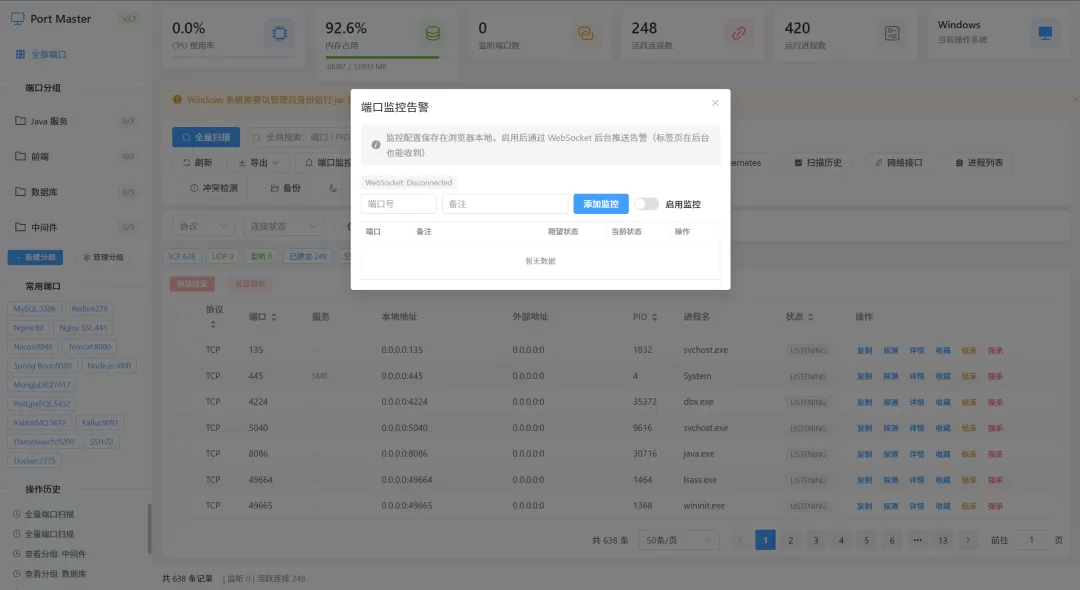Close the 端口监控告警 dialog
Viewport: 1080px width, 590px height.
click(715, 103)
